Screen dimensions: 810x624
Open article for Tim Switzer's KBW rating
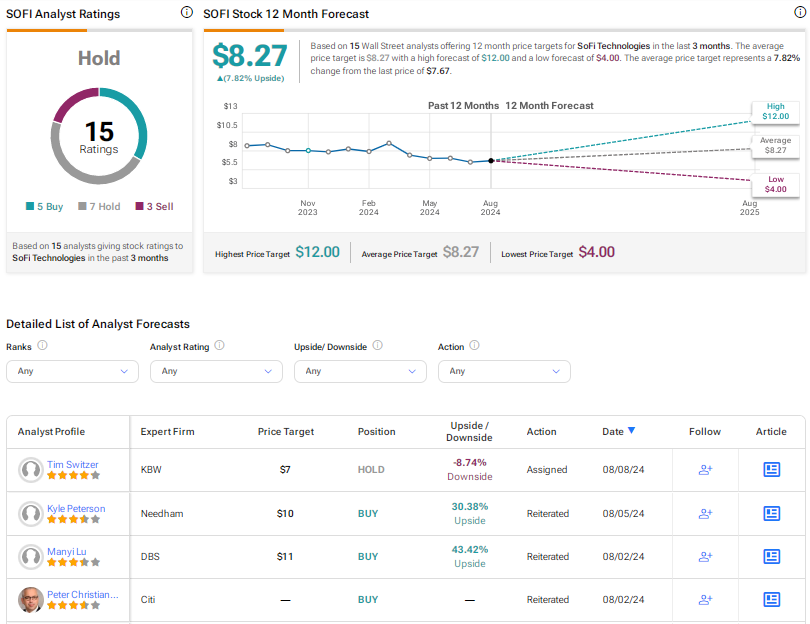click(771, 470)
